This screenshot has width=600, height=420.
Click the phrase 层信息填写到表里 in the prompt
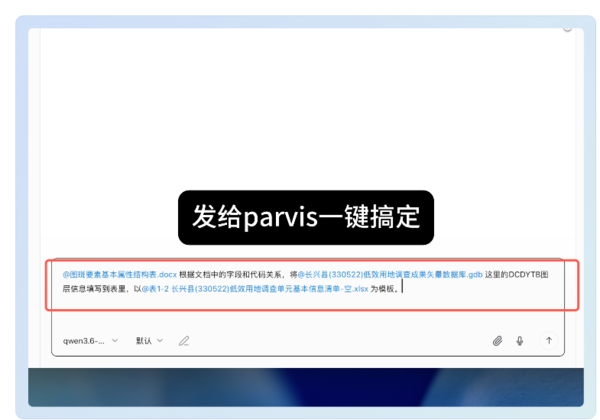pyautogui.click(x=94, y=289)
